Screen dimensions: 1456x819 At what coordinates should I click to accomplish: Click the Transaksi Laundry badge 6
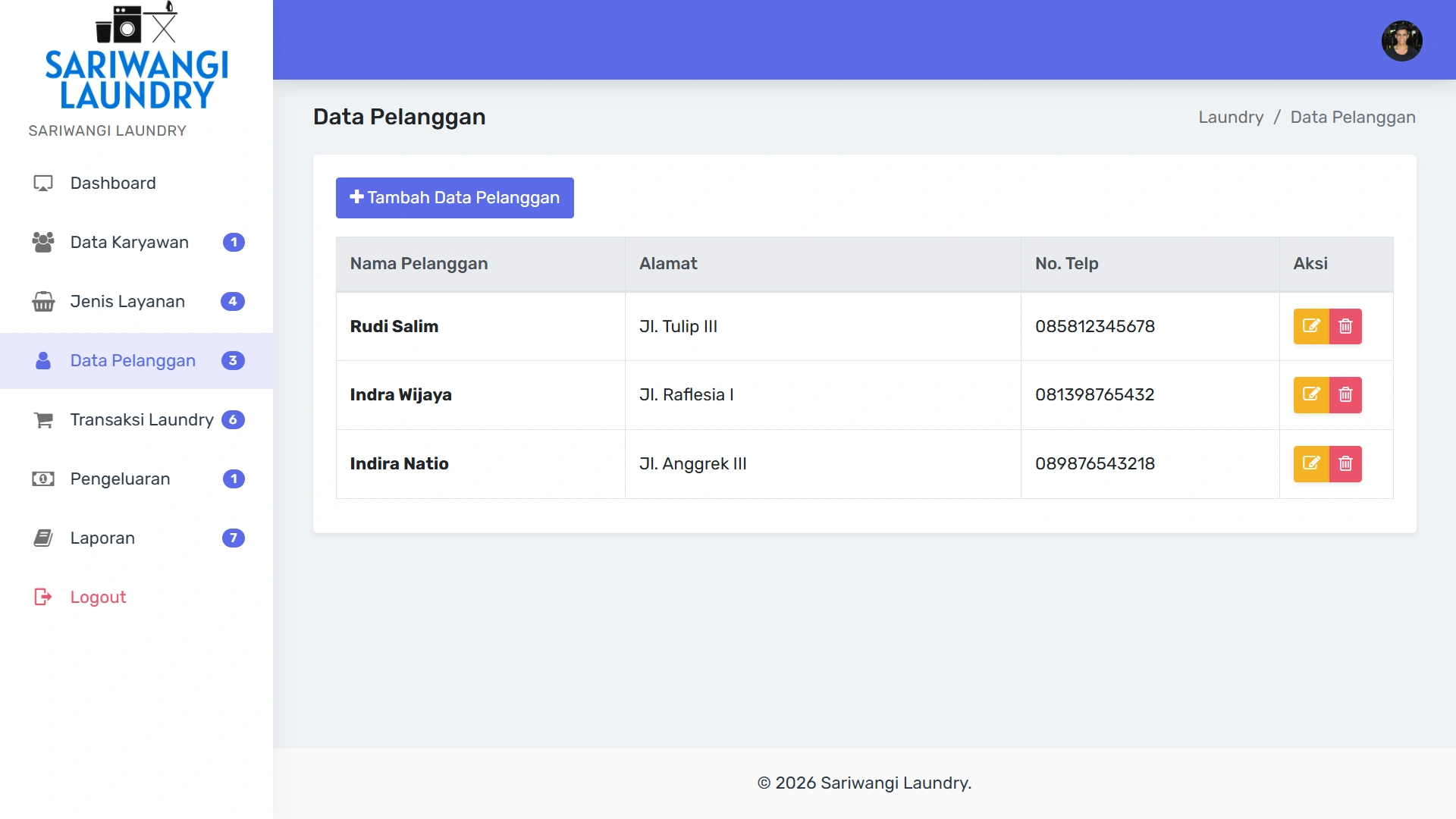click(x=233, y=420)
